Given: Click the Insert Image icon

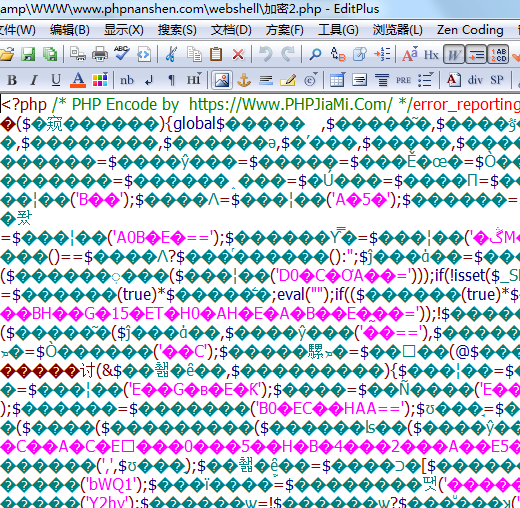Looking at the screenshot, I should coord(222,80).
